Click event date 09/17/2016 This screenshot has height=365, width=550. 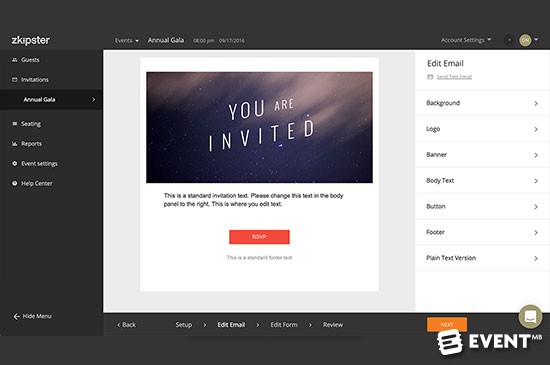click(x=232, y=41)
